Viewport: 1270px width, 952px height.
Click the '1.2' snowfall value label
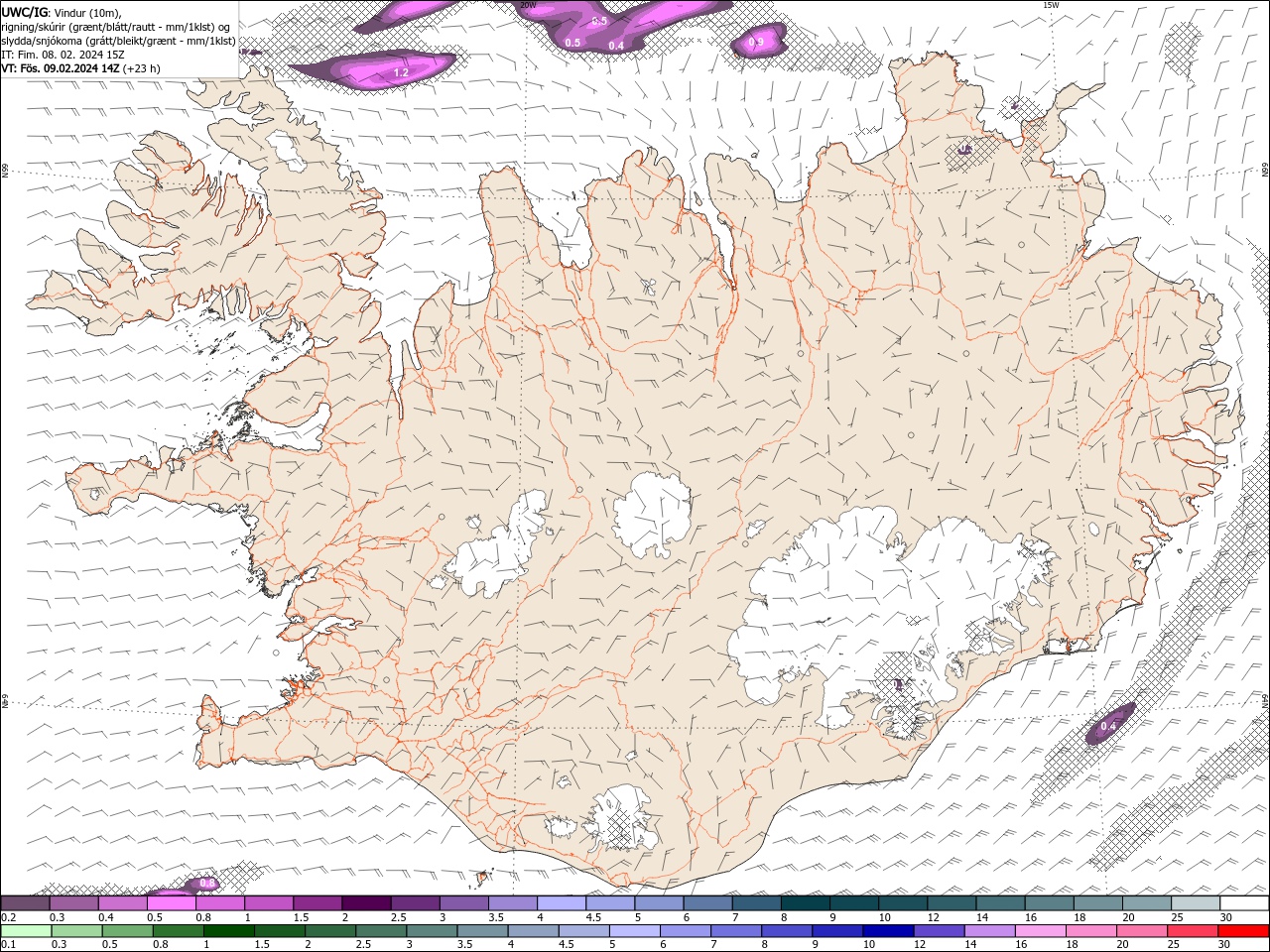point(401,73)
